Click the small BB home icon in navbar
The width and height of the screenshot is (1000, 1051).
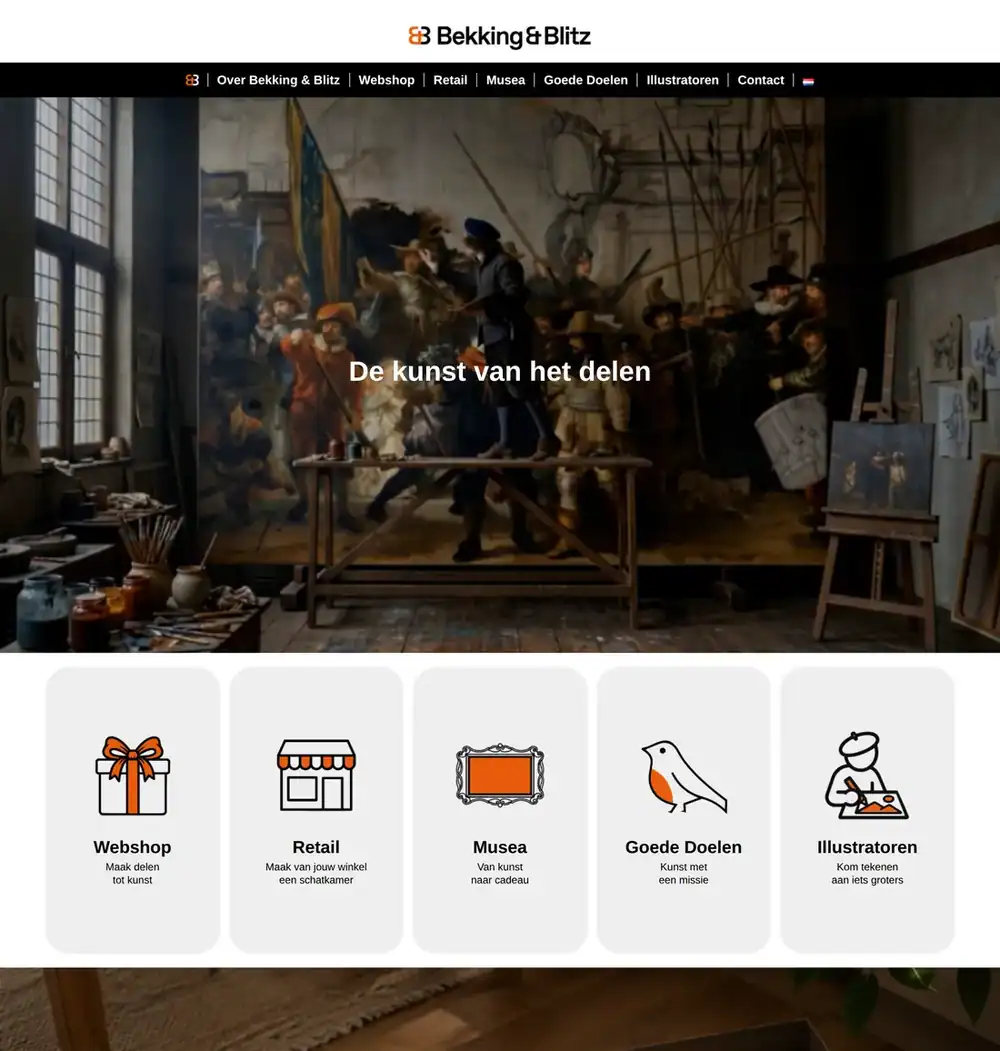tap(192, 80)
